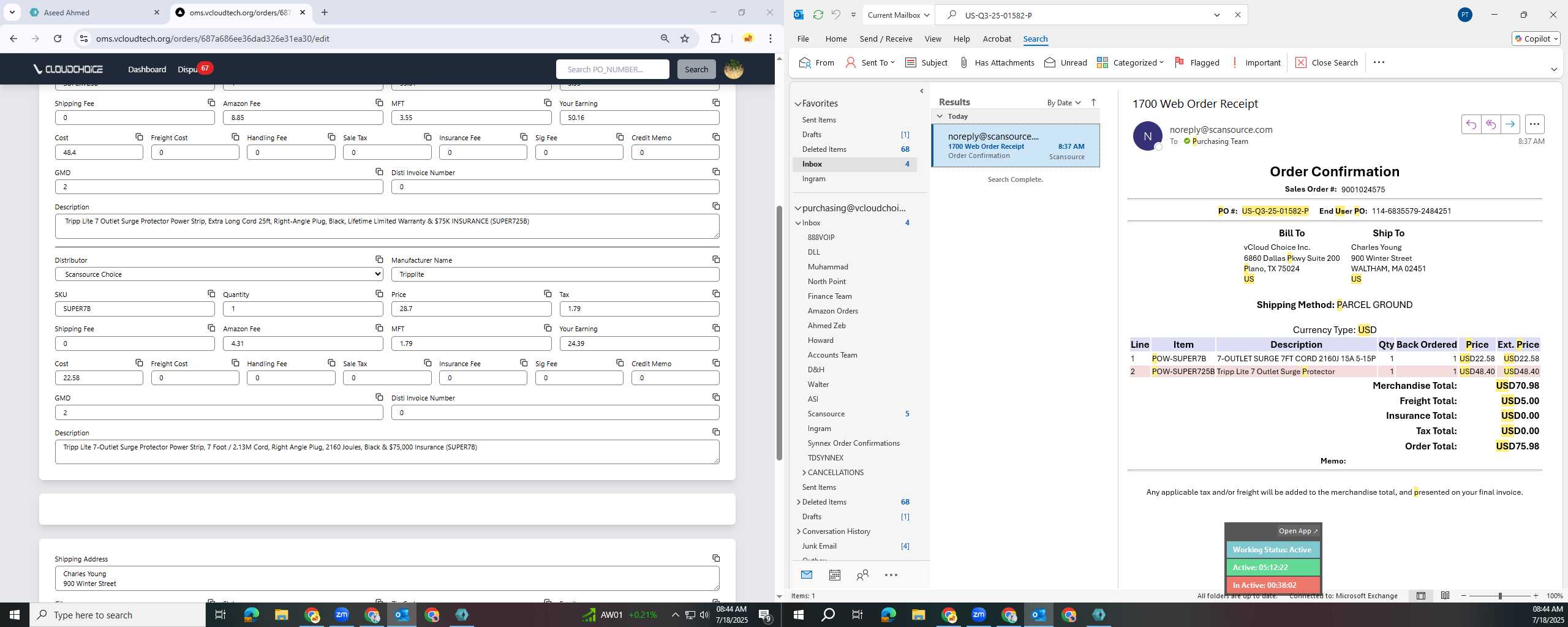Collapse the Today group in Results

click(940, 116)
